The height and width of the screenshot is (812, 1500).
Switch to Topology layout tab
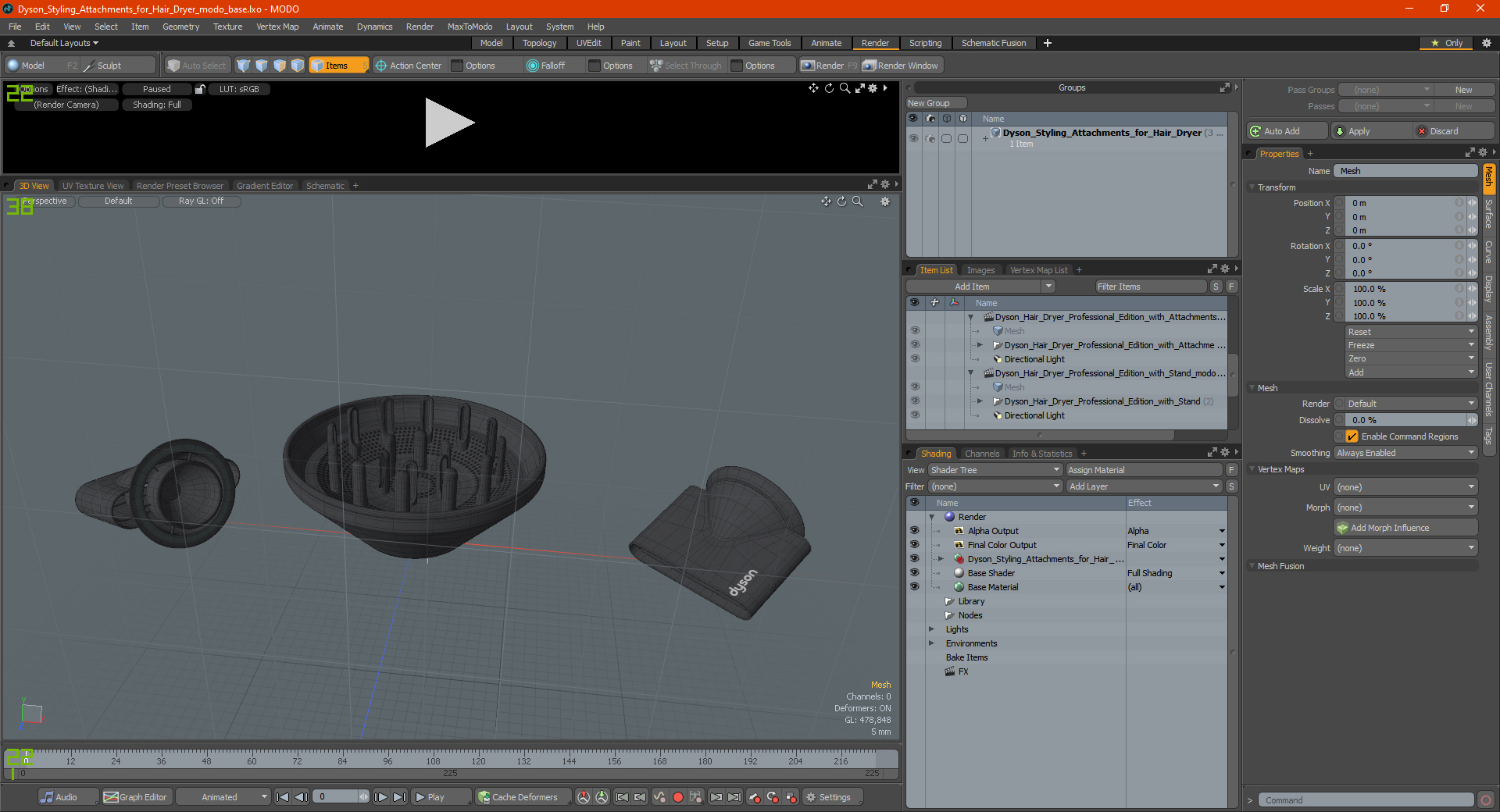coord(539,43)
